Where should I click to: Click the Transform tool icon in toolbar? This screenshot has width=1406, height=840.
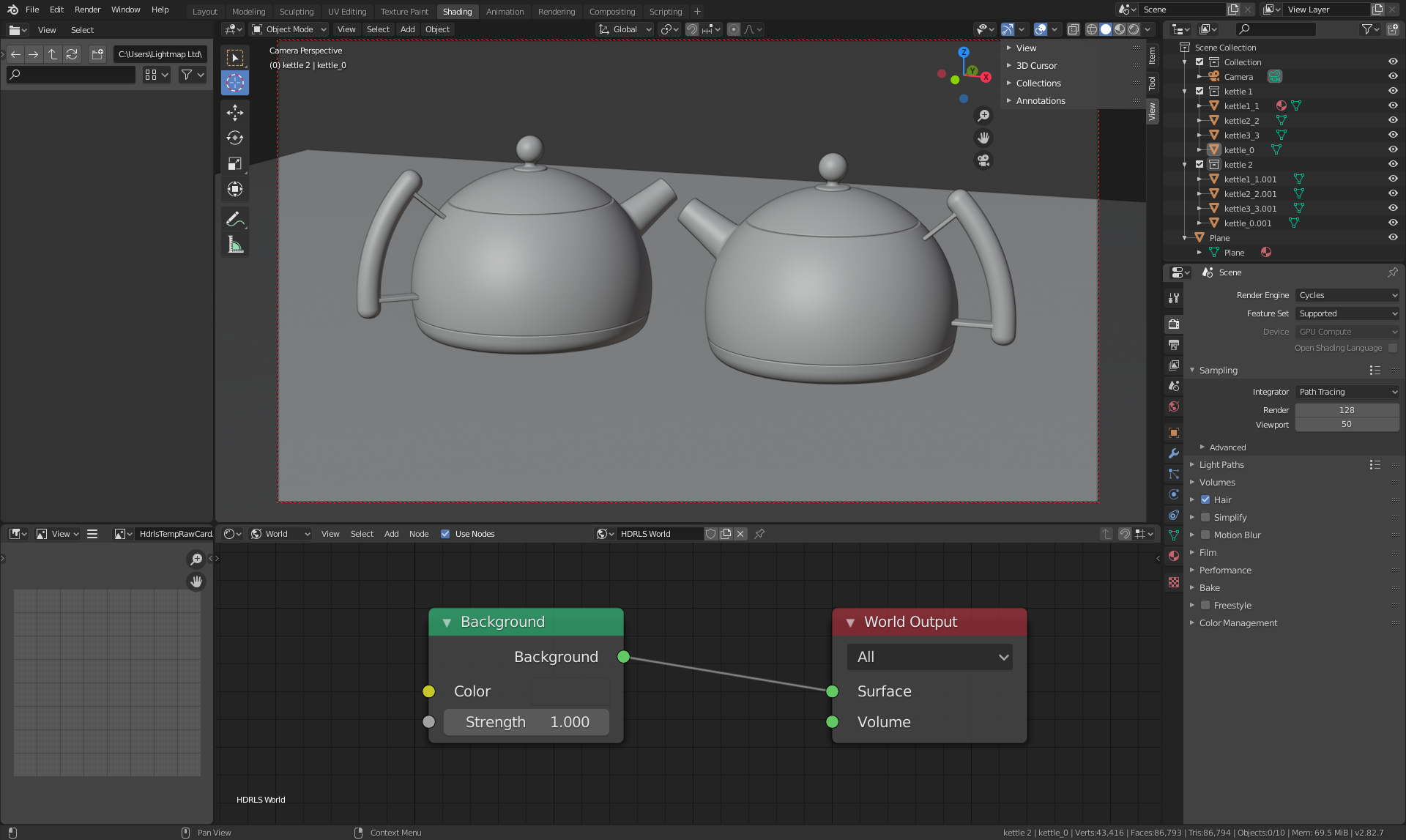tap(234, 188)
